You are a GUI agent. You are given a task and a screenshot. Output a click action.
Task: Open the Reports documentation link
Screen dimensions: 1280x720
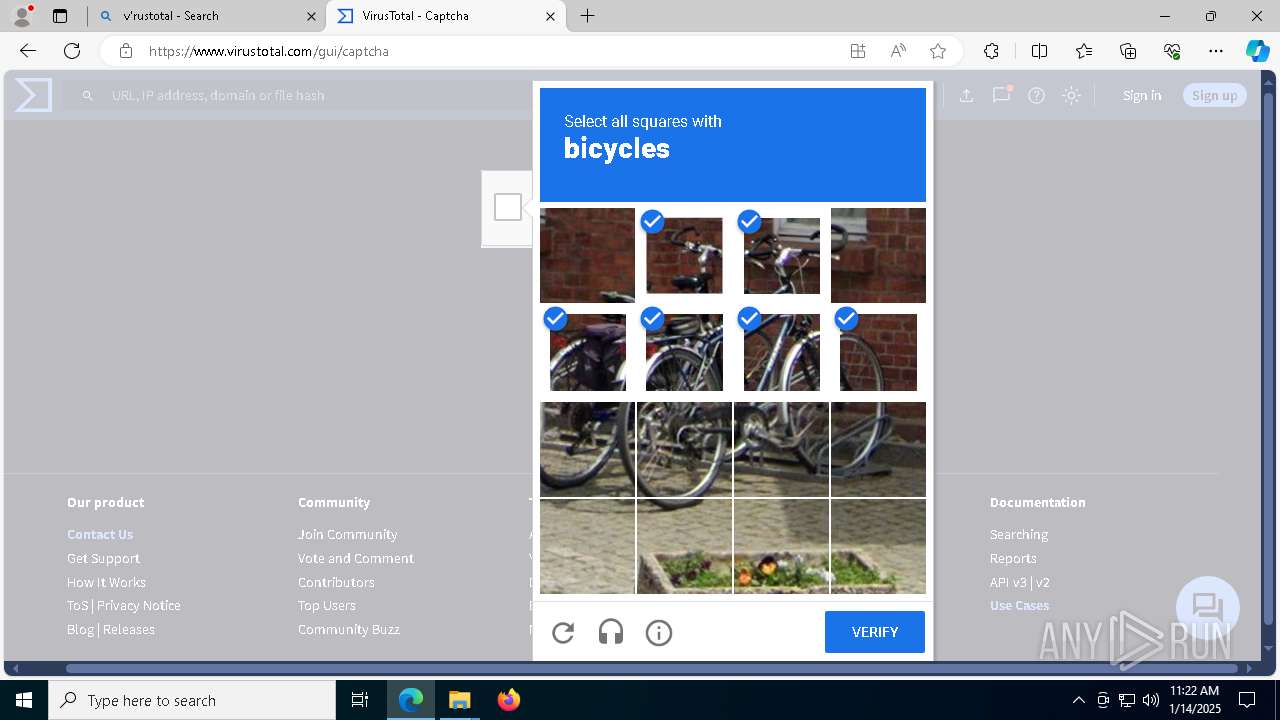1013,558
